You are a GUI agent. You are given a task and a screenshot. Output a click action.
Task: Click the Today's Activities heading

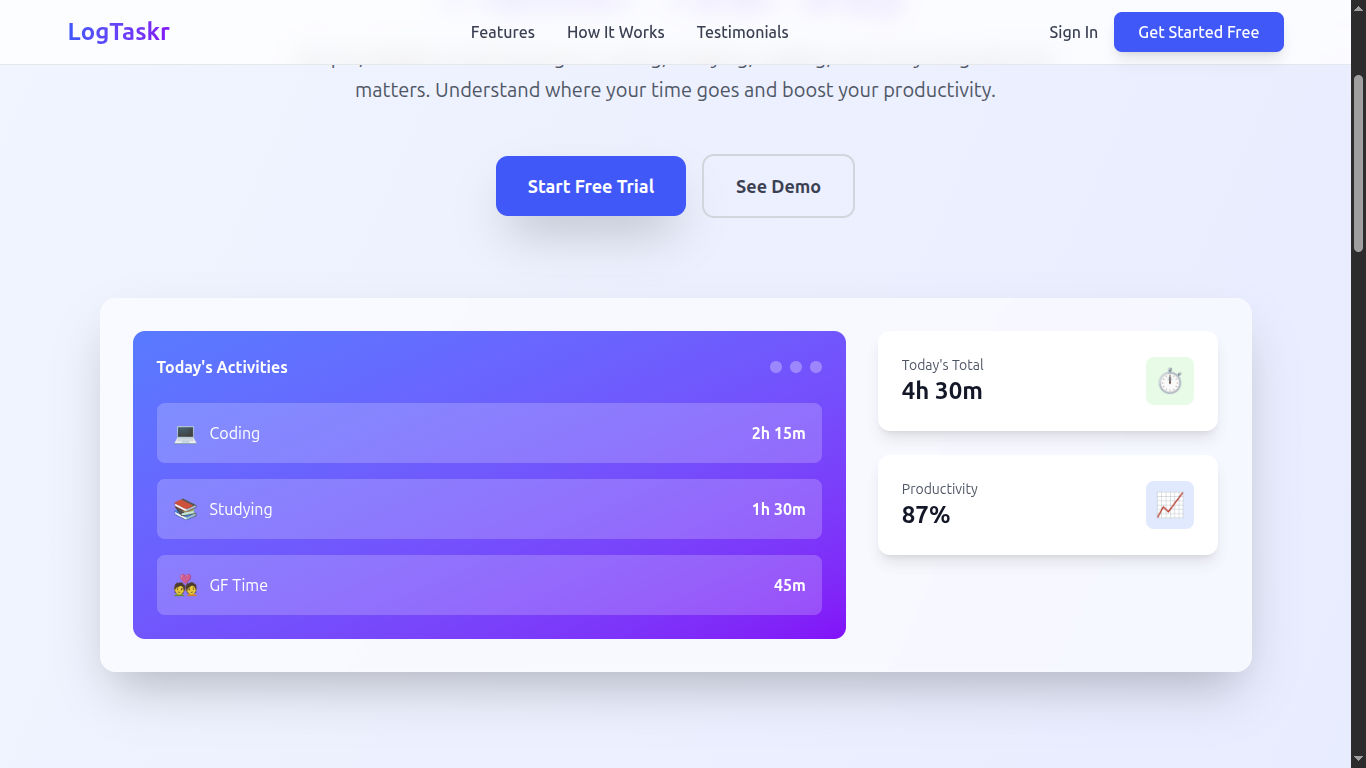pyautogui.click(x=222, y=367)
